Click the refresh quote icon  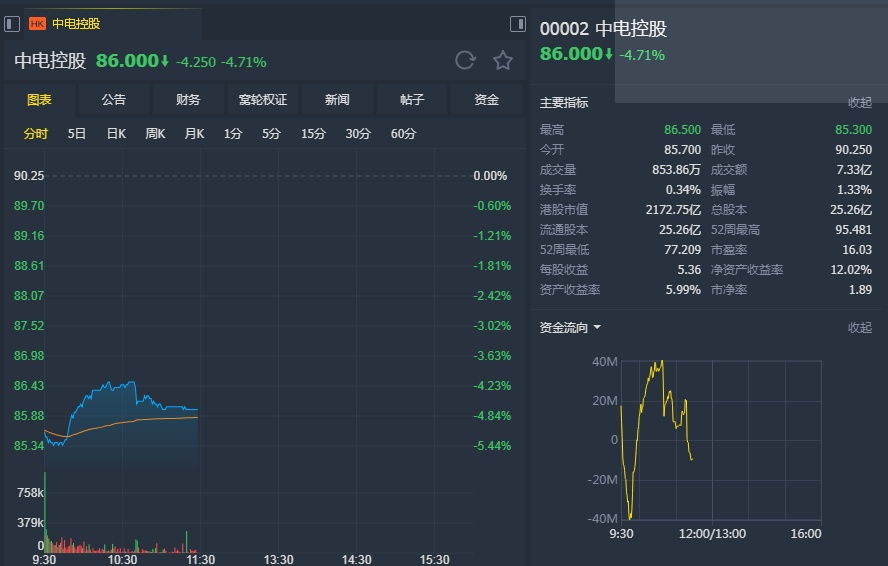click(x=465, y=60)
